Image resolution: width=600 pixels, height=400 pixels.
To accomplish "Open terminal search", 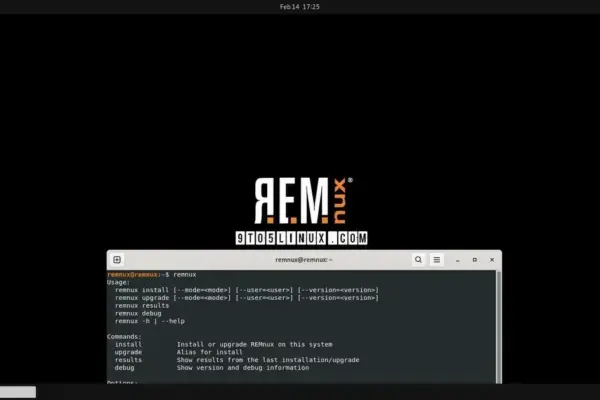I will tap(418, 260).
